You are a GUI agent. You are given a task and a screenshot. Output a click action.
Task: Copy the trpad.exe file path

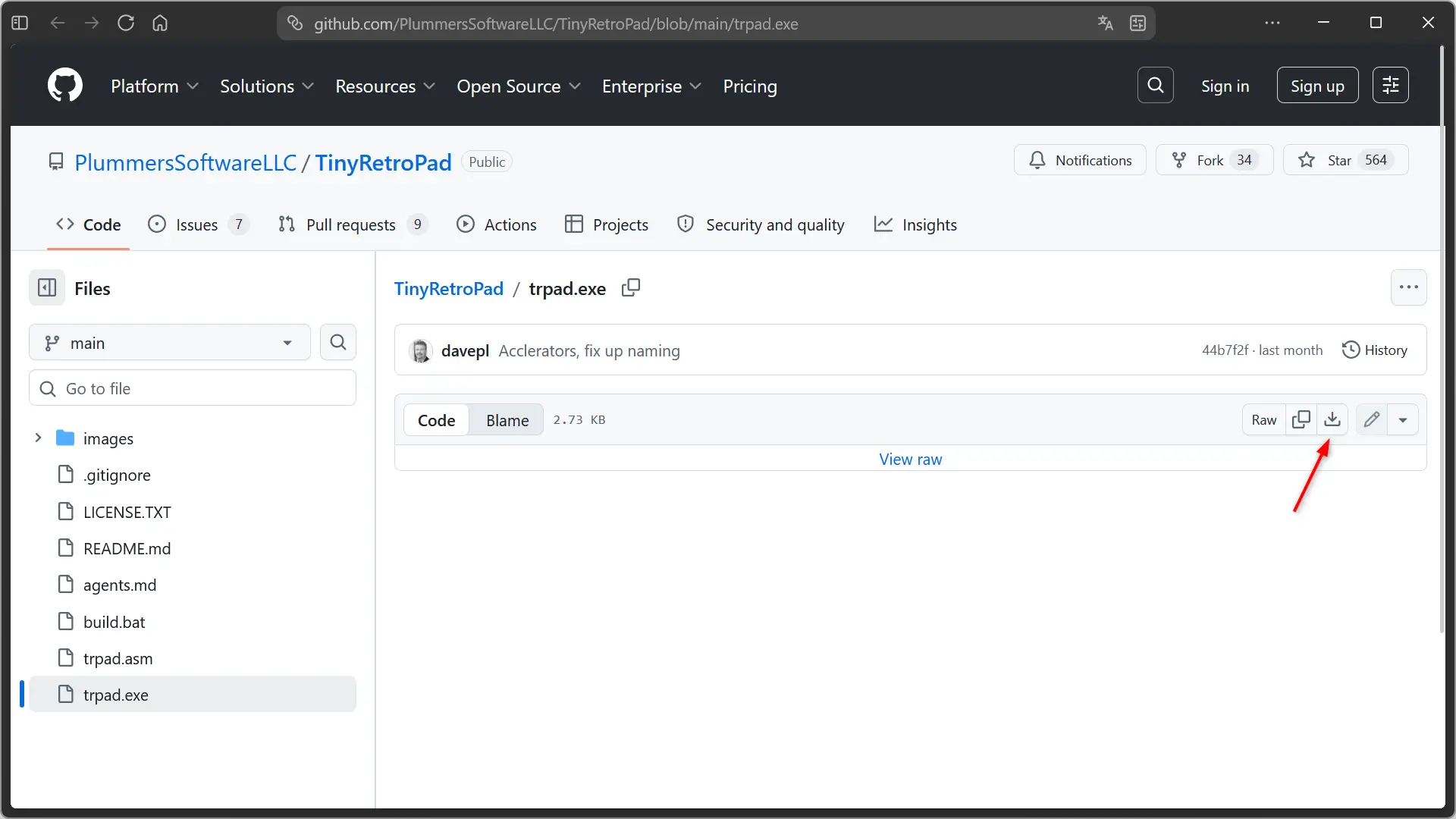630,288
